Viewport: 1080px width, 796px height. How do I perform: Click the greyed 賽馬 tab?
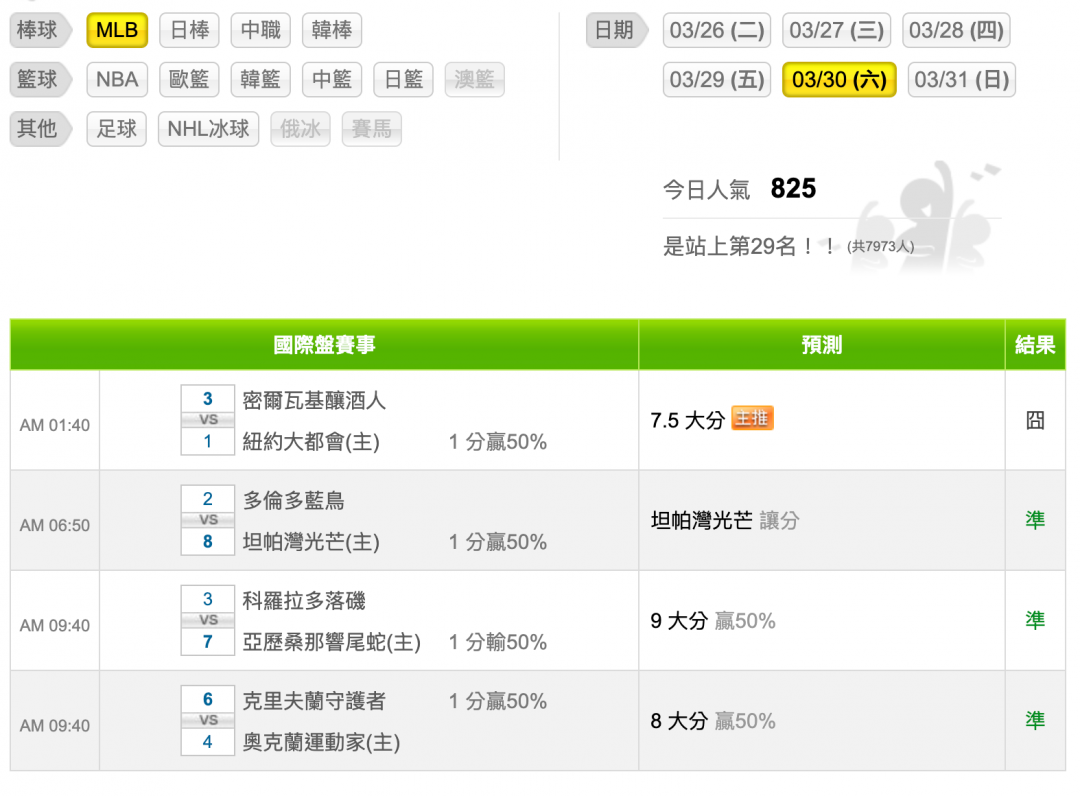(x=372, y=129)
